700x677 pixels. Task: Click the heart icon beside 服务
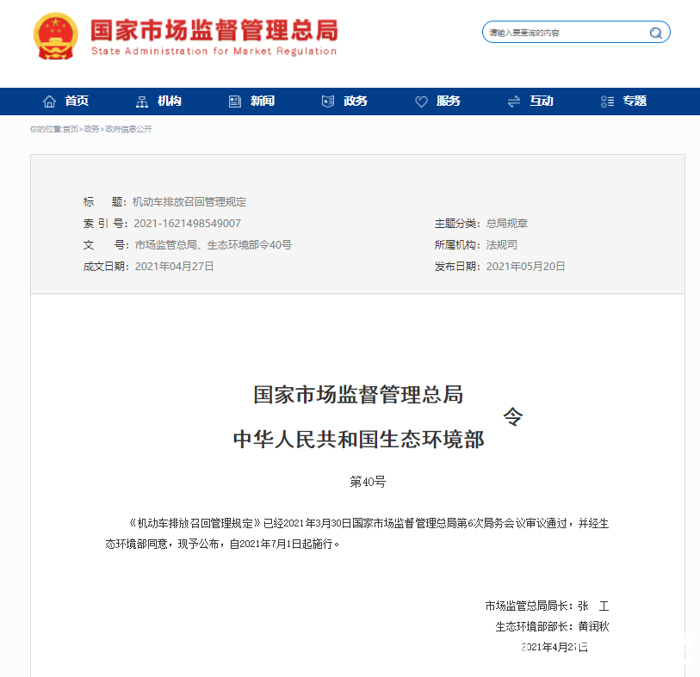(x=421, y=101)
